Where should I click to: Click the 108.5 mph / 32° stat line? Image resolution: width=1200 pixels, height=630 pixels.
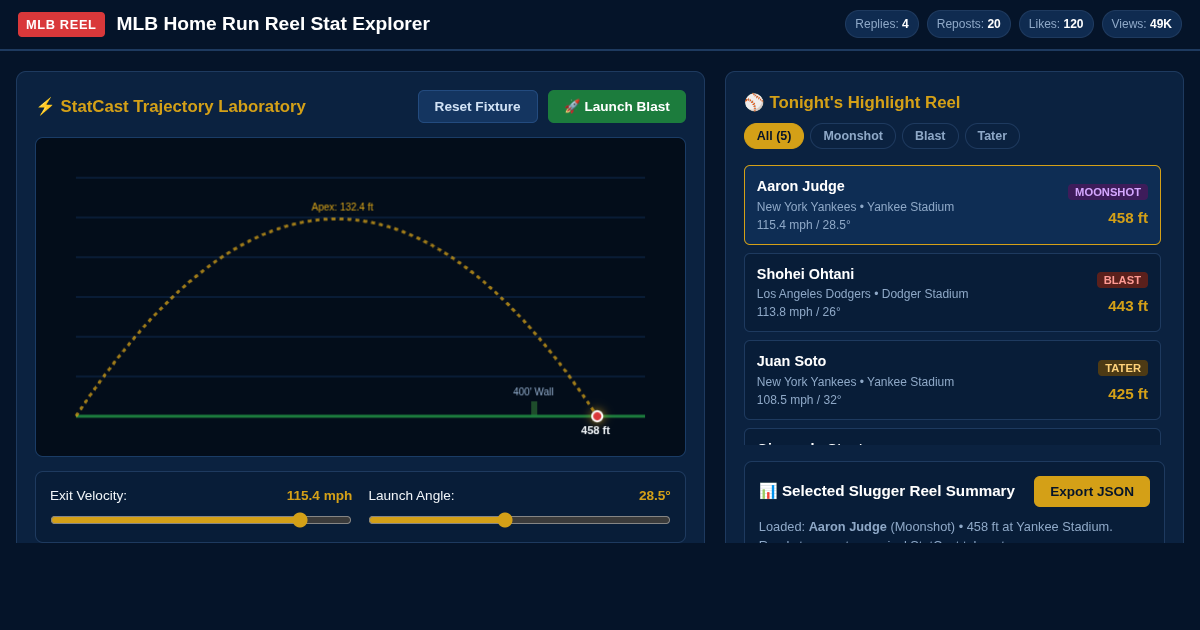click(x=799, y=400)
